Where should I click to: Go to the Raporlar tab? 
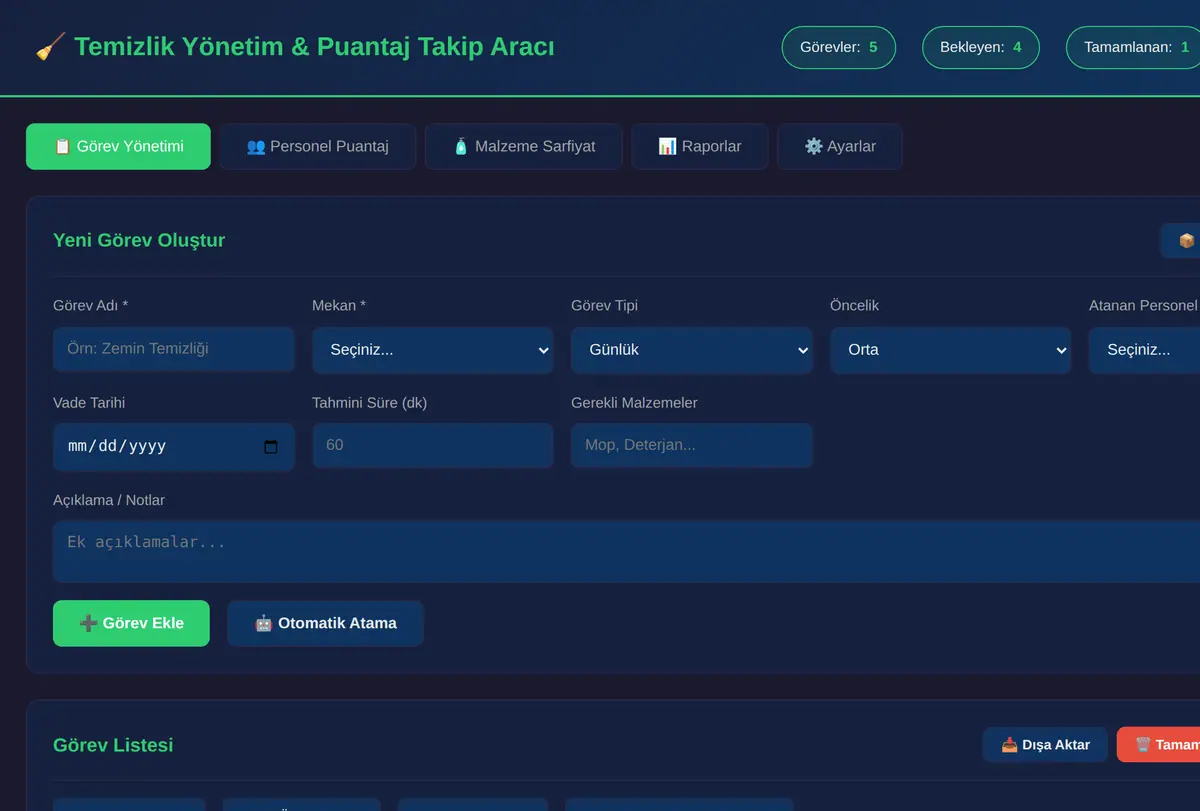click(x=700, y=146)
